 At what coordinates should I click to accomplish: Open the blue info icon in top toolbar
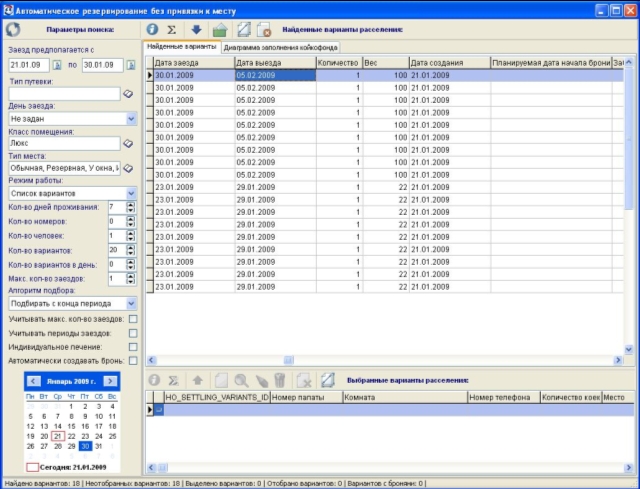coord(152,29)
